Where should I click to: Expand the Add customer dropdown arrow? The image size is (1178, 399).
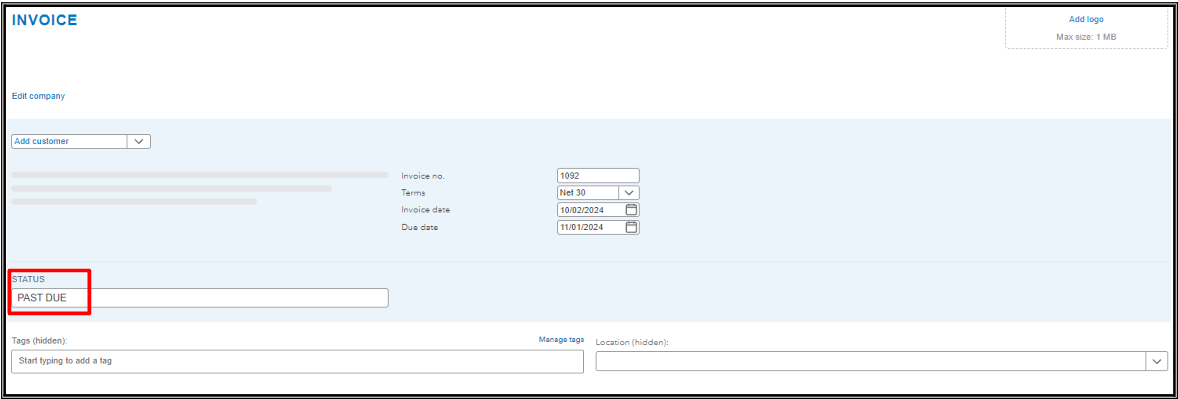(139, 141)
